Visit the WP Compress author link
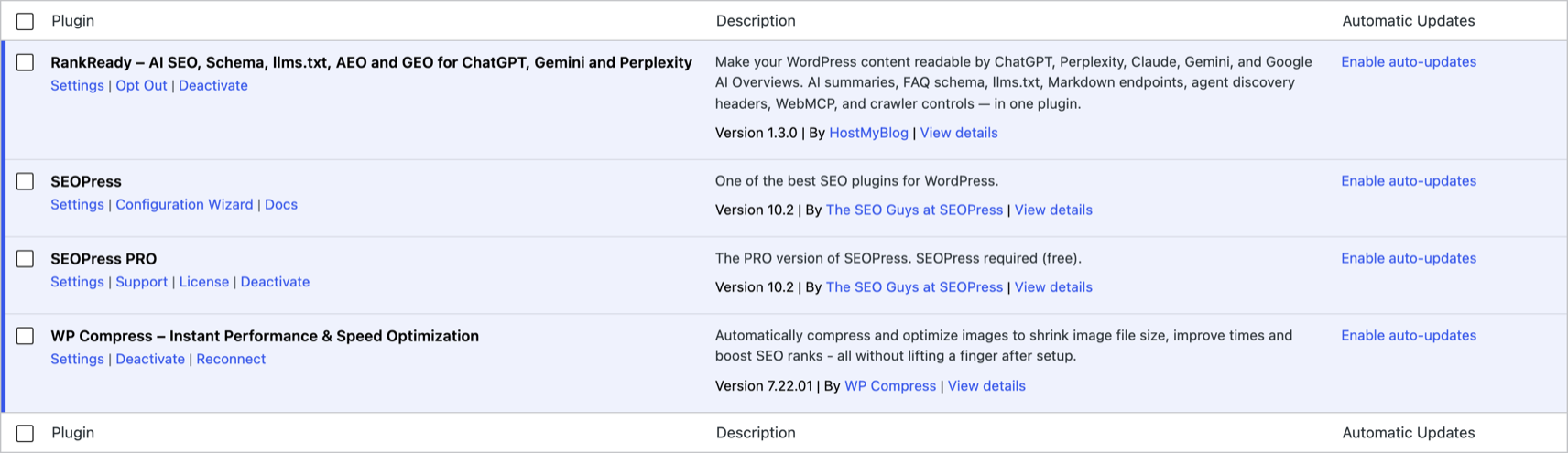The image size is (1568, 453). [x=890, y=386]
